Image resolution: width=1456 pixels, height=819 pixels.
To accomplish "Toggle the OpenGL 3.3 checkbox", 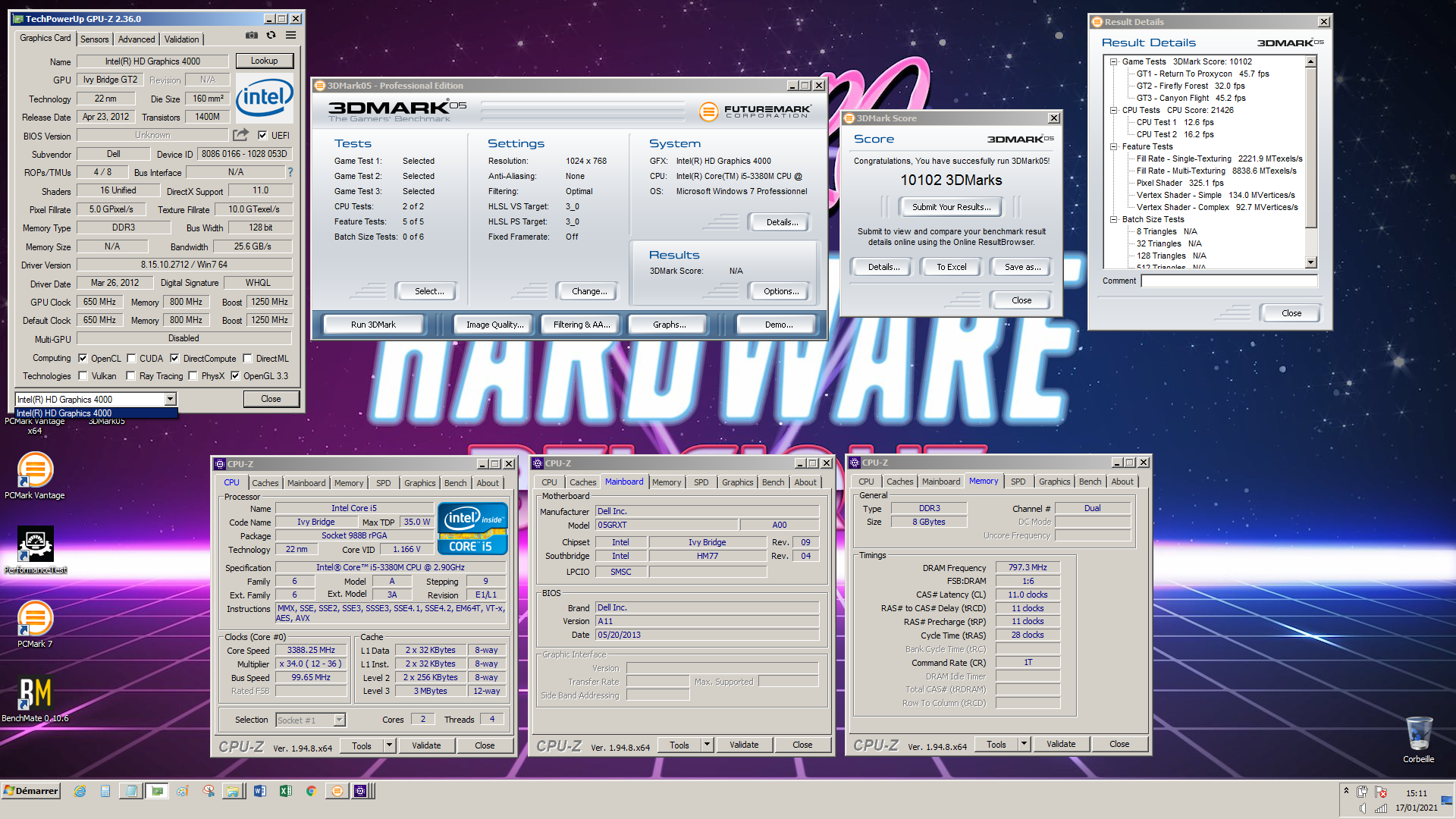I will (x=235, y=375).
